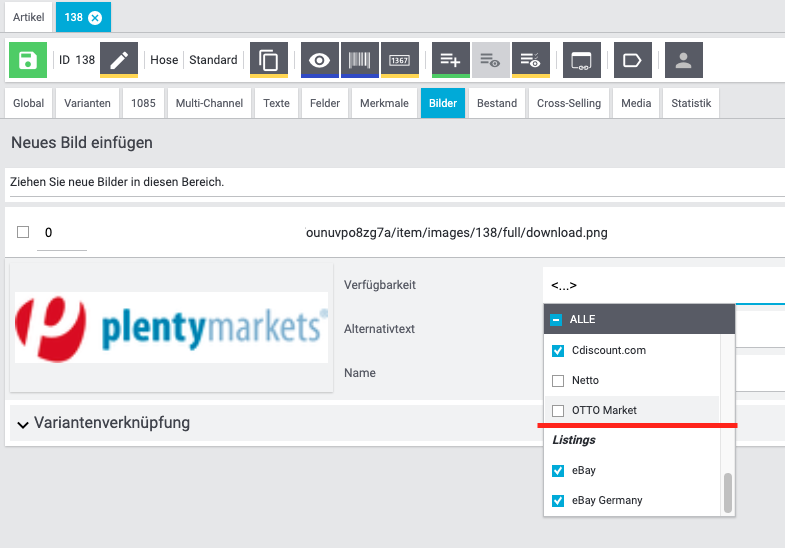Click the copy item icon
This screenshot has height=548, width=785.
(269, 60)
